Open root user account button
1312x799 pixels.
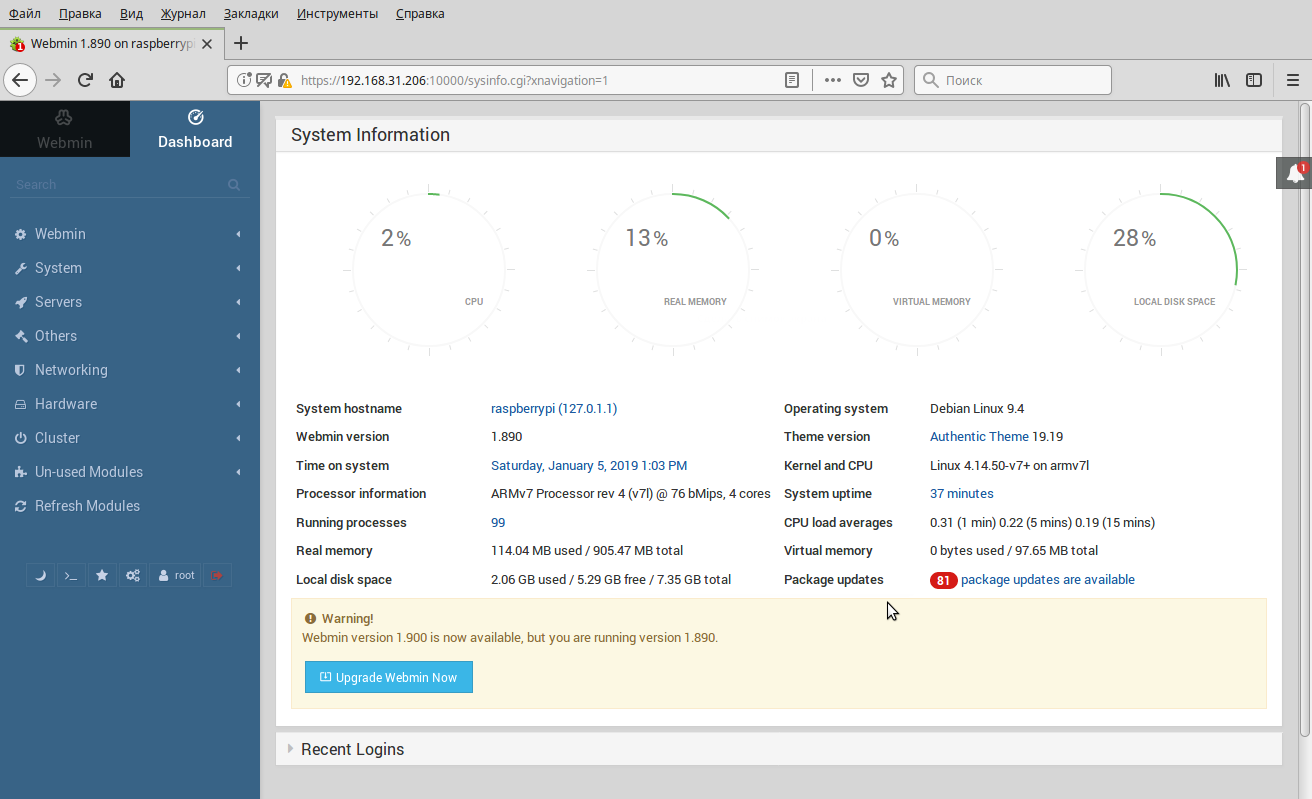coord(175,575)
